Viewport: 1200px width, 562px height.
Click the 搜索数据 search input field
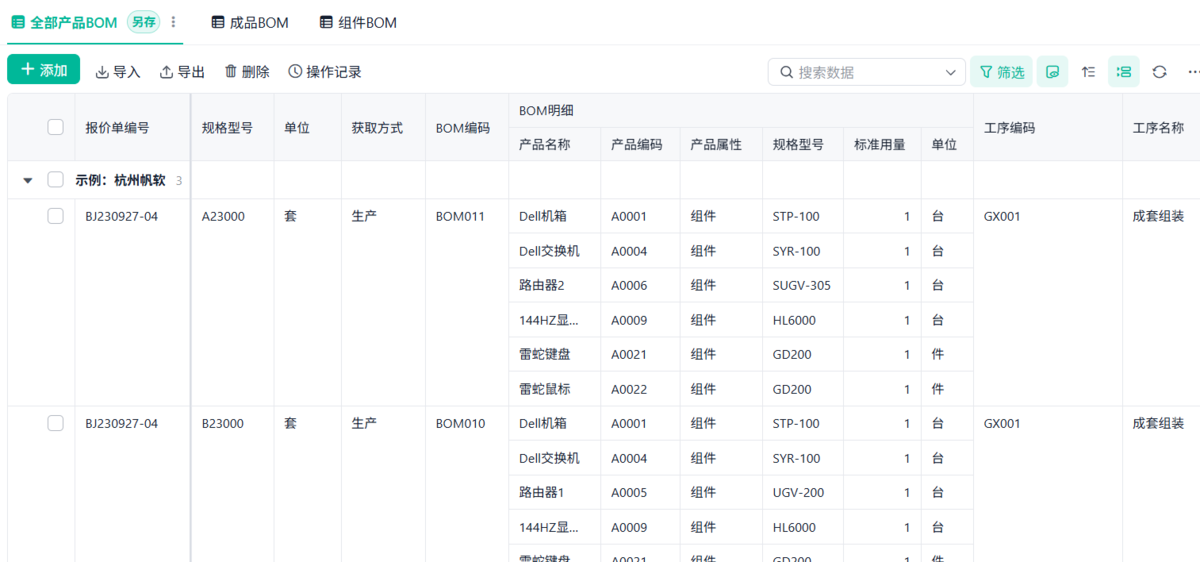(858, 72)
